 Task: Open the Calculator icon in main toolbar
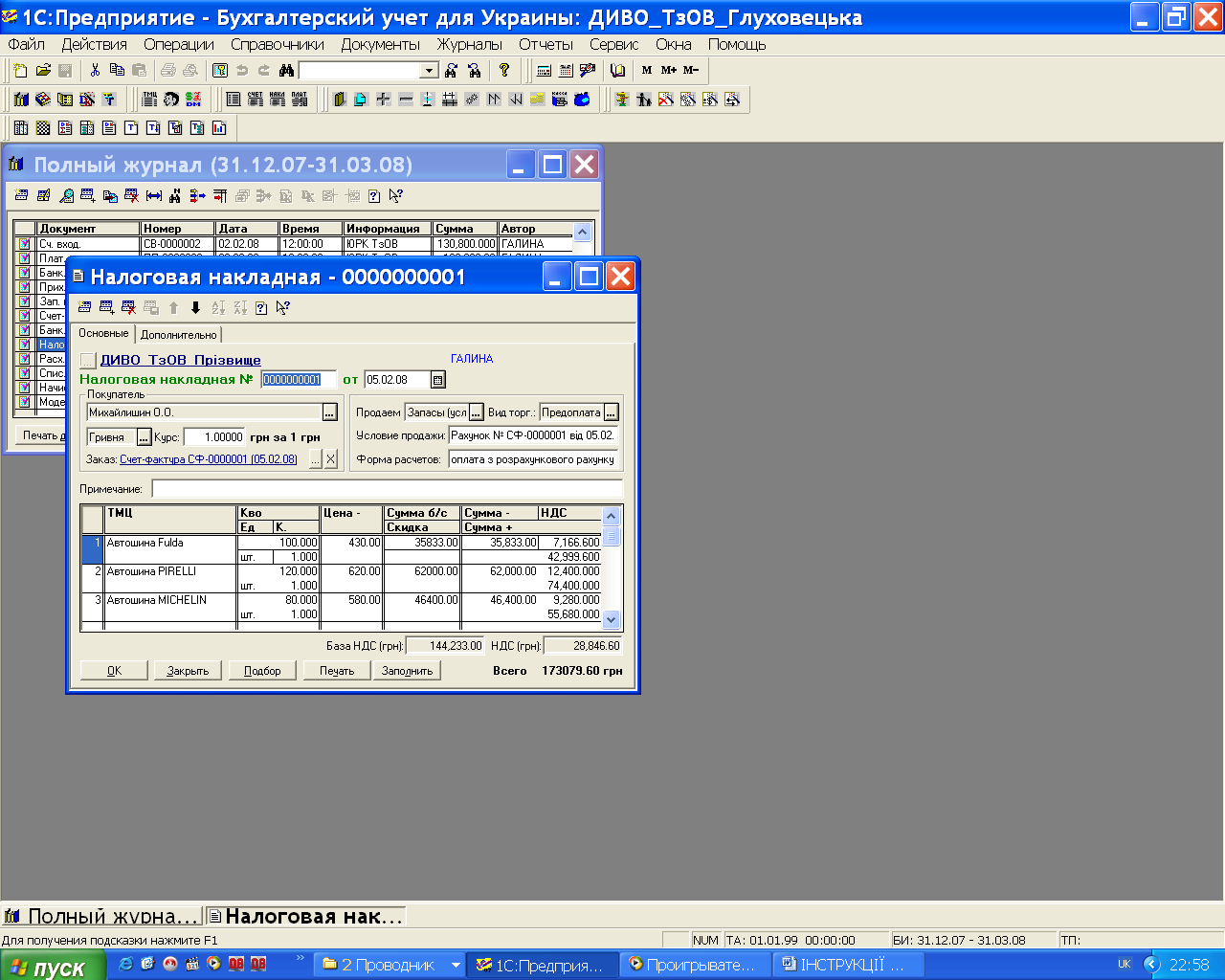[544, 70]
